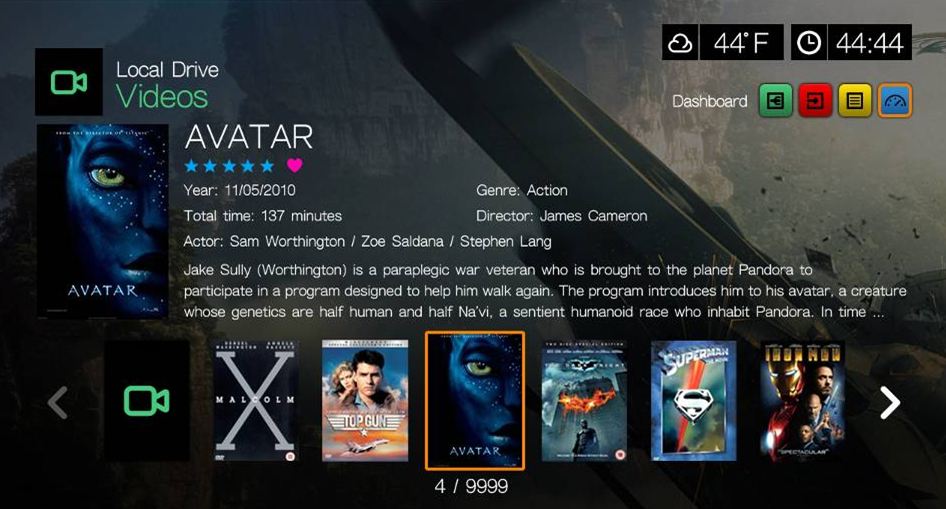Click the green Videos camera icon in header

[x=69, y=82]
